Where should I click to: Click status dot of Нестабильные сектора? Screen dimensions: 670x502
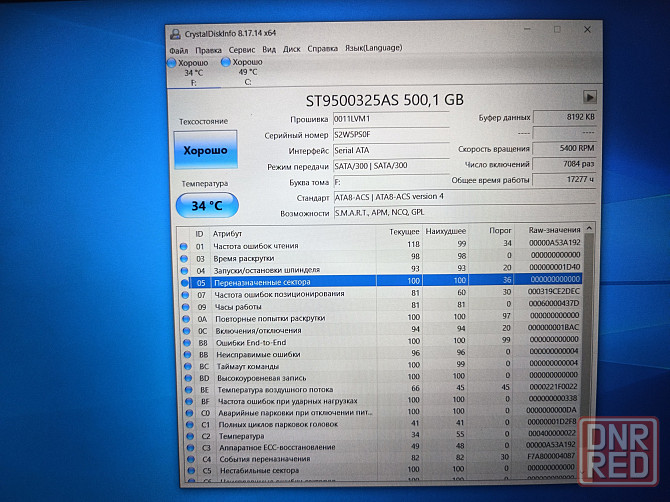191,470
